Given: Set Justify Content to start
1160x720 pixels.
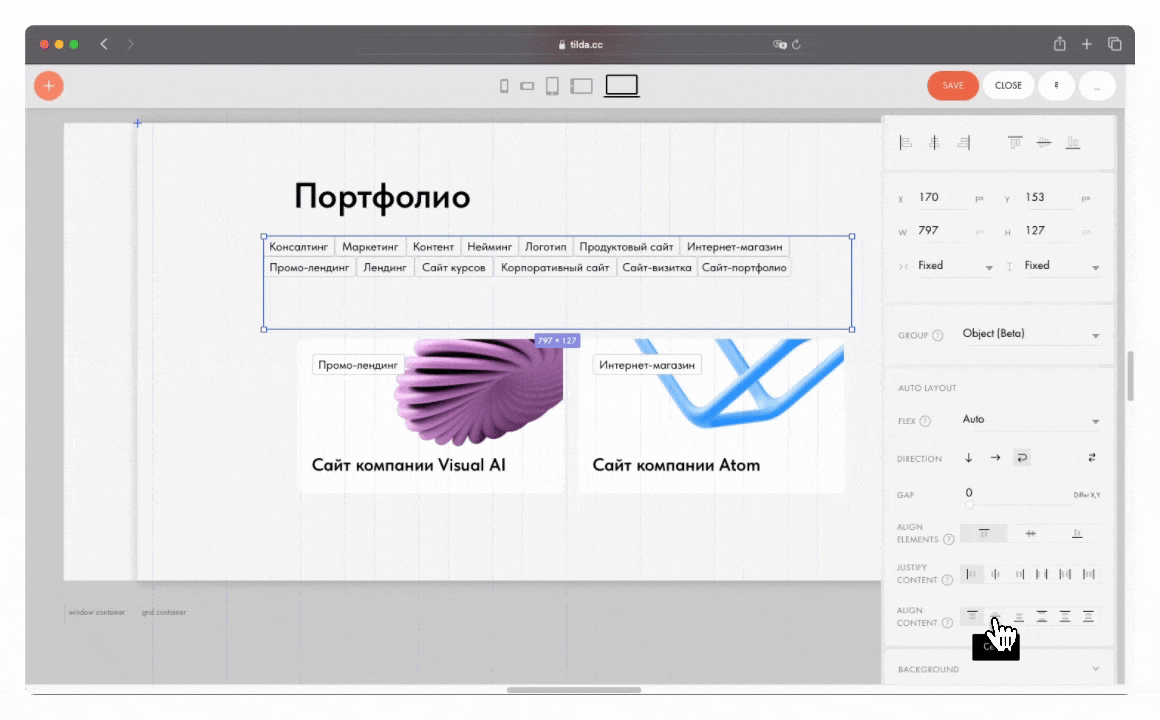Looking at the screenshot, I should coord(971,574).
